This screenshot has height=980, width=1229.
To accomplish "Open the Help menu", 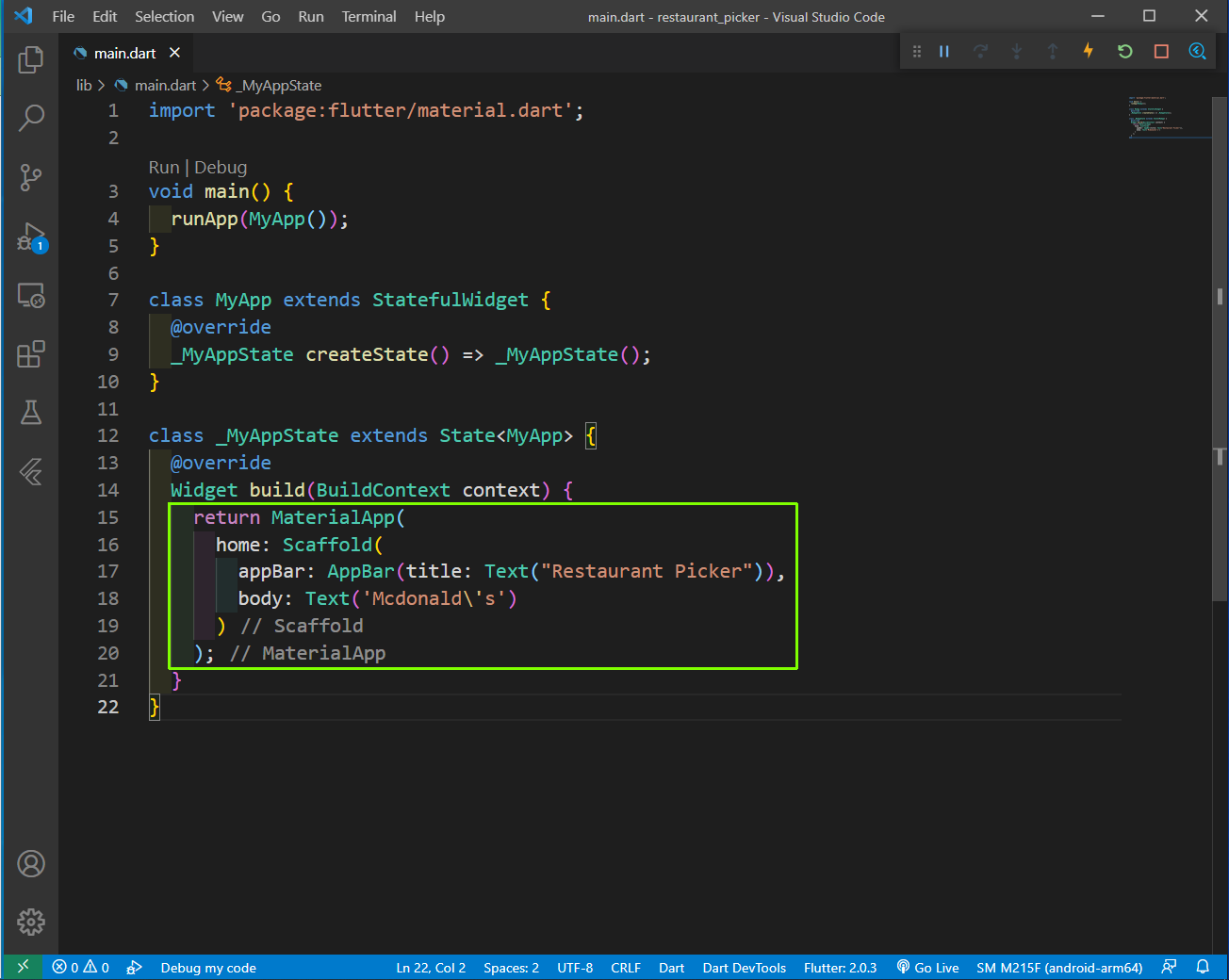I will click(x=429, y=16).
